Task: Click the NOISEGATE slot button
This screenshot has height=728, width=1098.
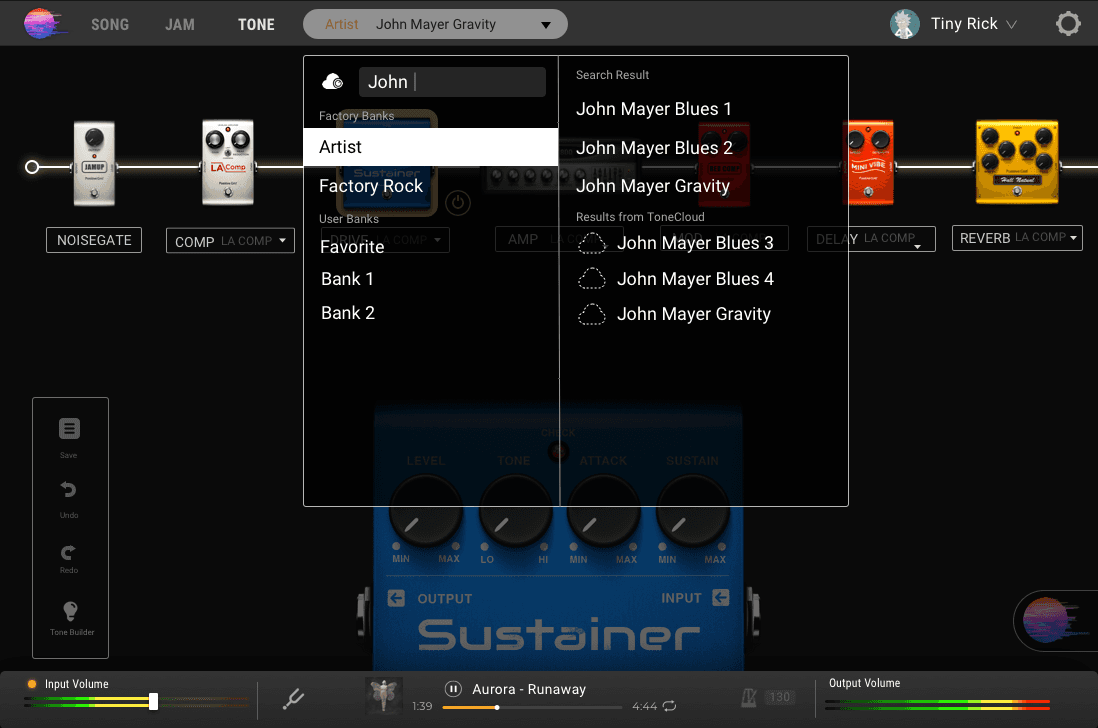Action: [94, 240]
